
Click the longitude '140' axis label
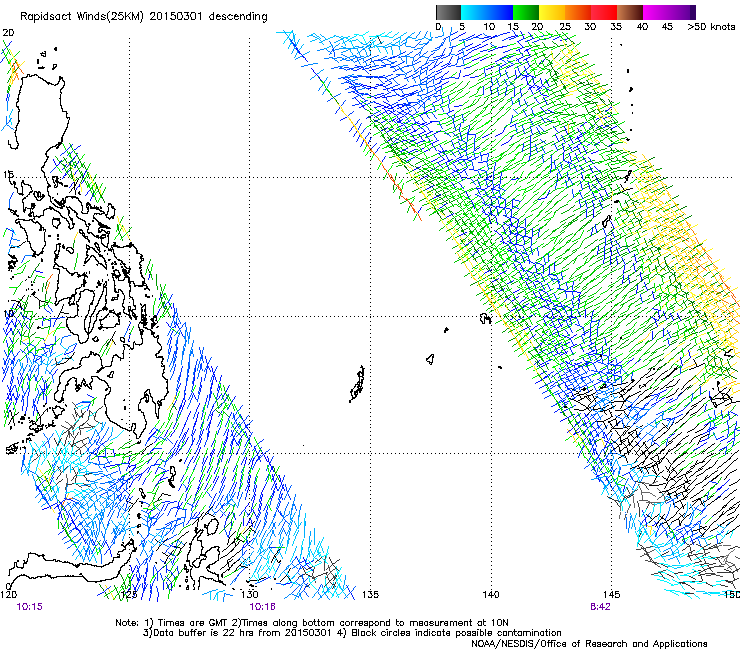(491, 594)
